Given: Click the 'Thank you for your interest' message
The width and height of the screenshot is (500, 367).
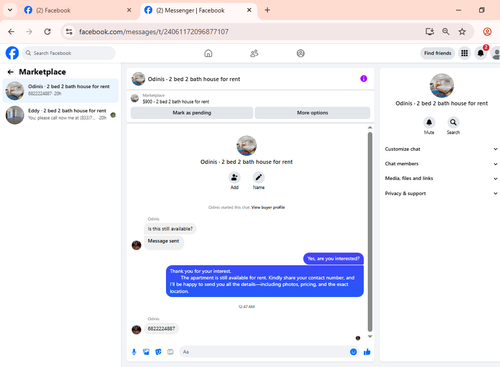Looking at the screenshot, I should [x=265, y=281].
